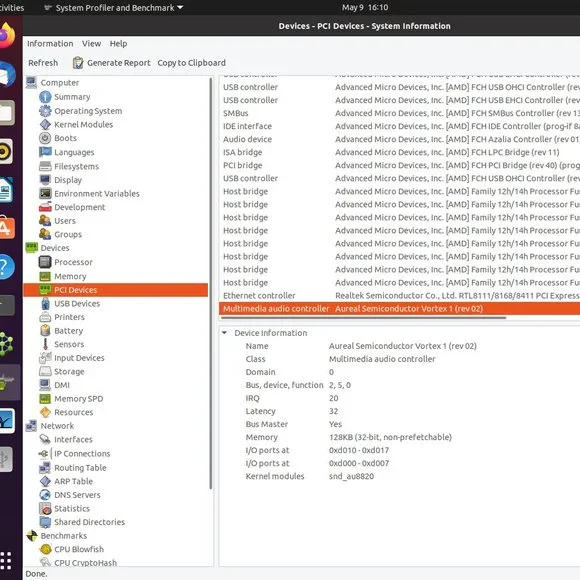Select the Audio device row

click(399, 139)
